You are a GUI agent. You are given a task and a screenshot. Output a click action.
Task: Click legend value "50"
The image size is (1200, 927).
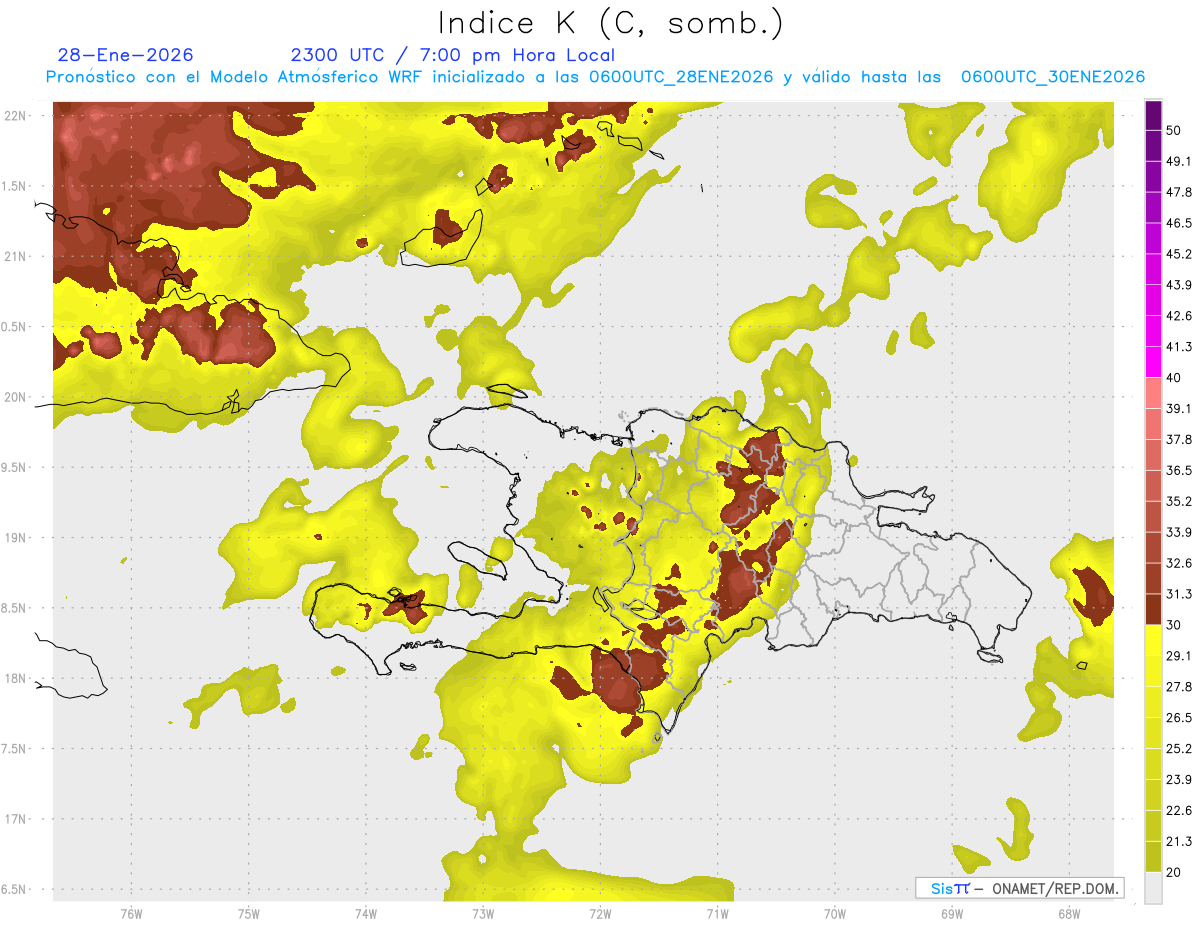click(x=1174, y=131)
